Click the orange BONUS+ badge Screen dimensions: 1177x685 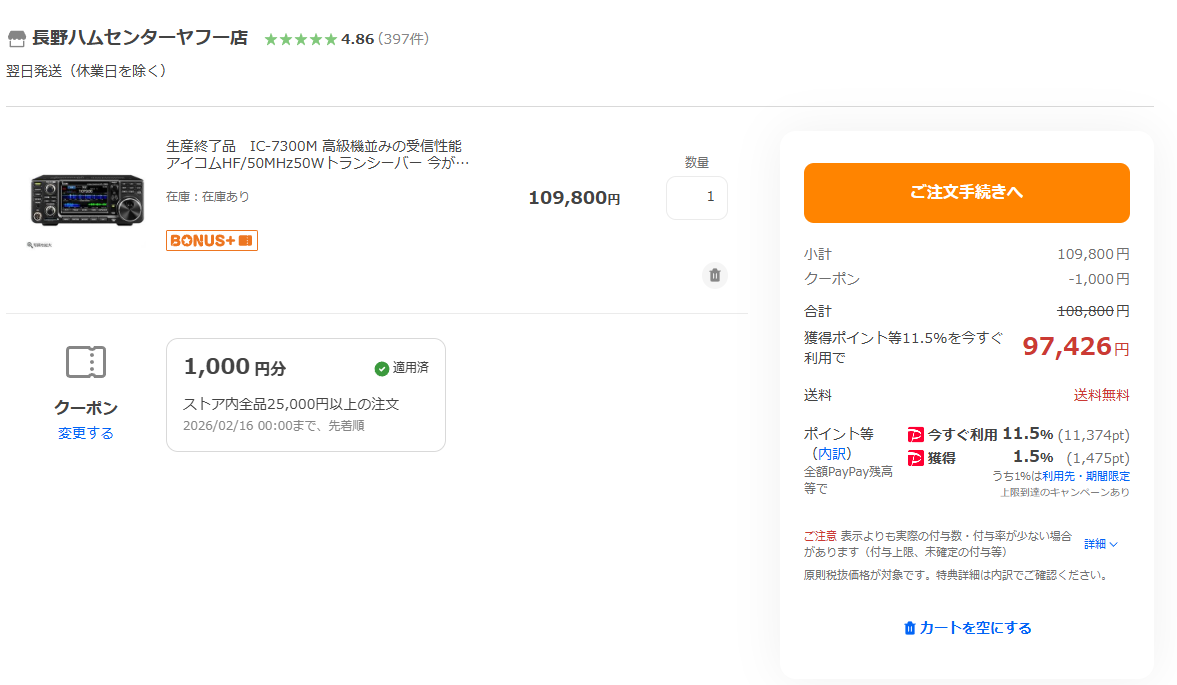pos(212,241)
